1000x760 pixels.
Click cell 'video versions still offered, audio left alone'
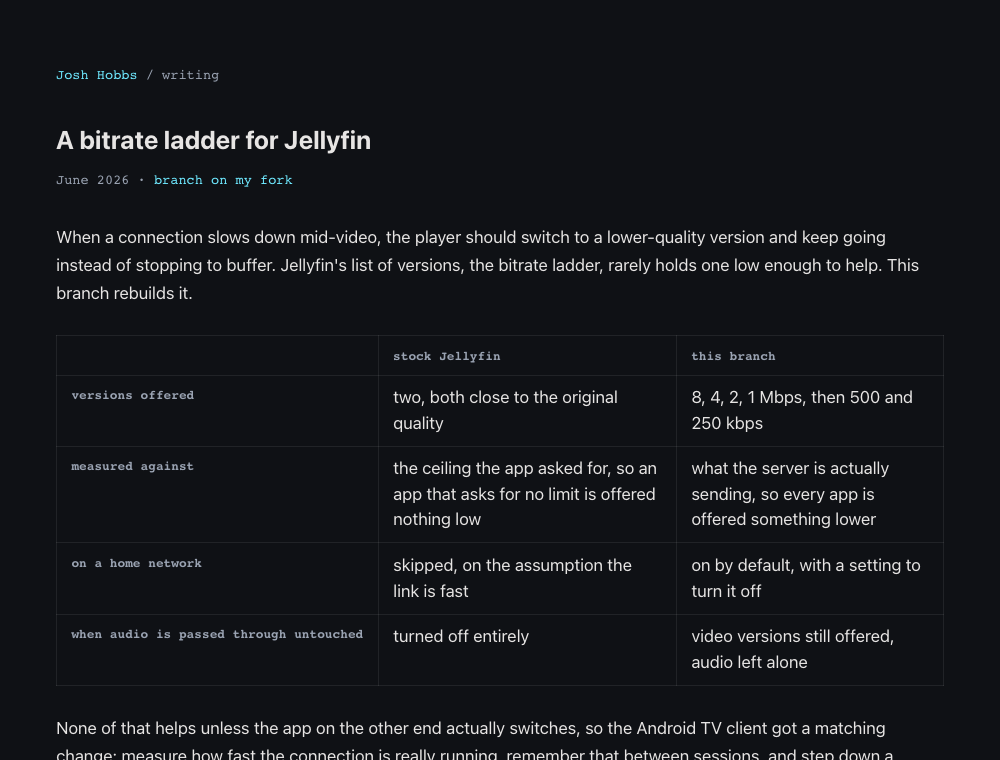click(809, 650)
